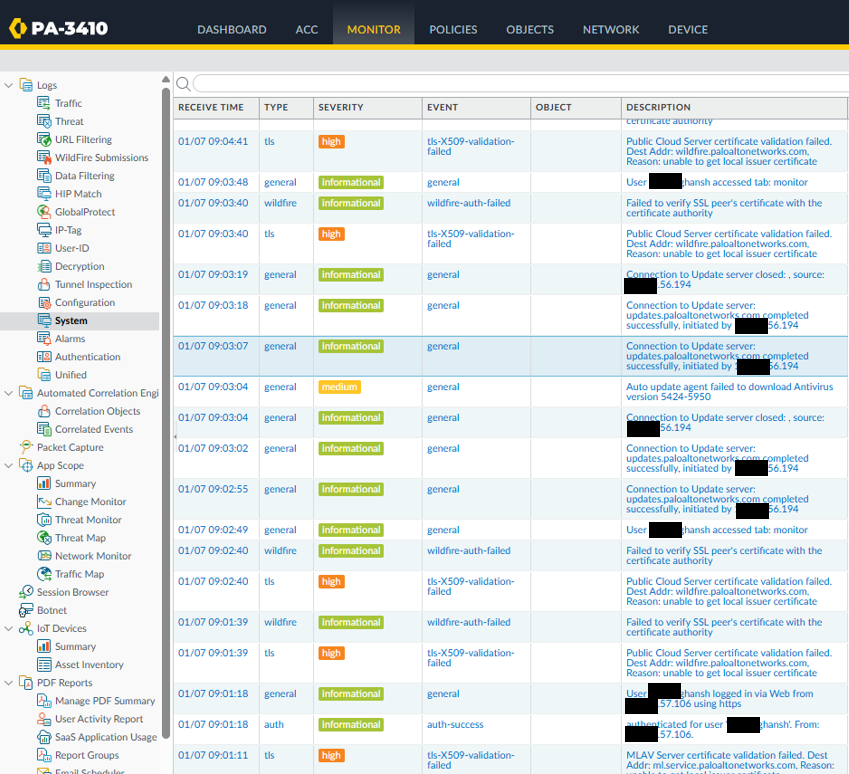Open Packet Capture via its icon
The height and width of the screenshot is (774, 849).
(27, 447)
